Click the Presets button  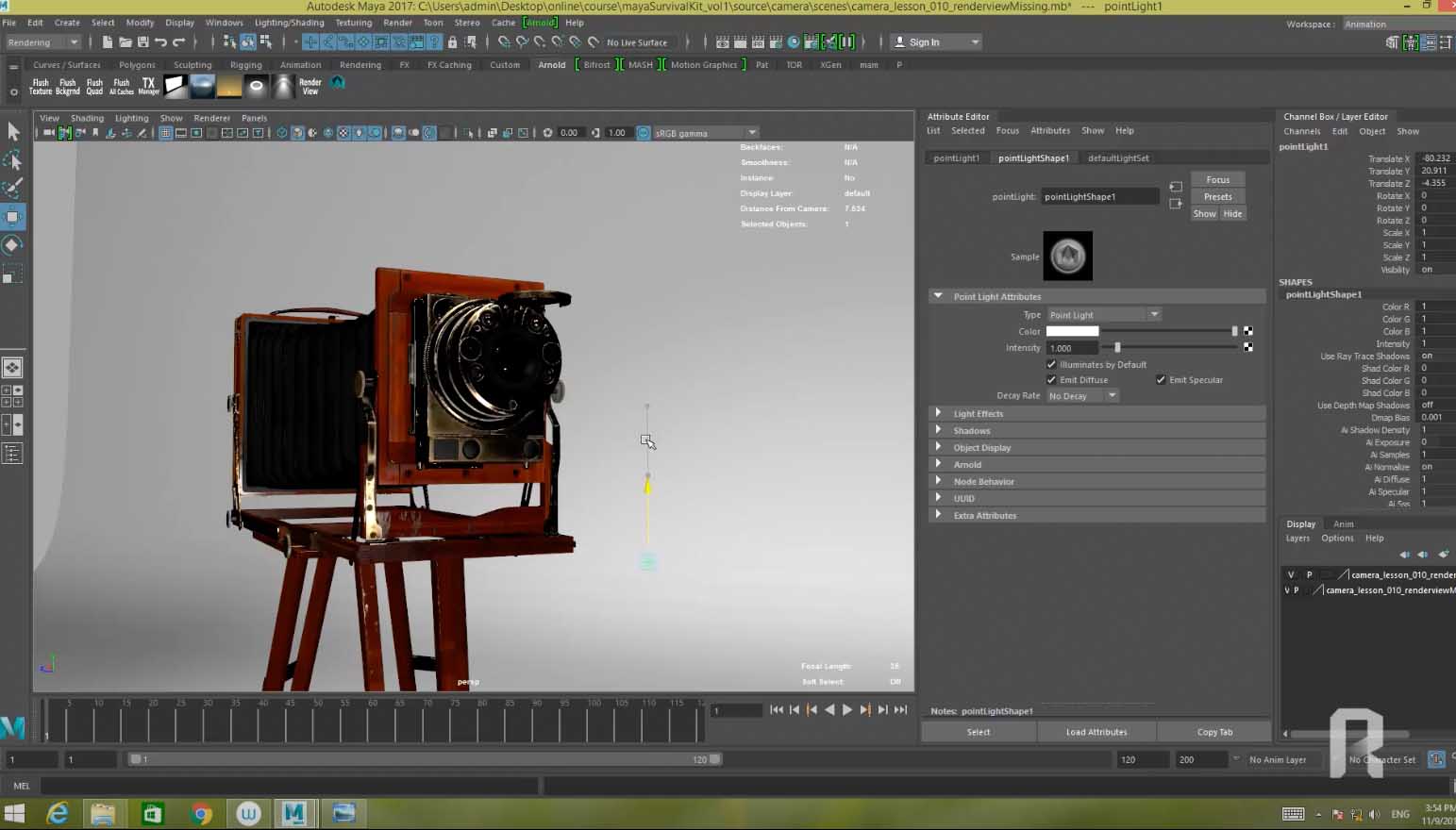[x=1217, y=197]
